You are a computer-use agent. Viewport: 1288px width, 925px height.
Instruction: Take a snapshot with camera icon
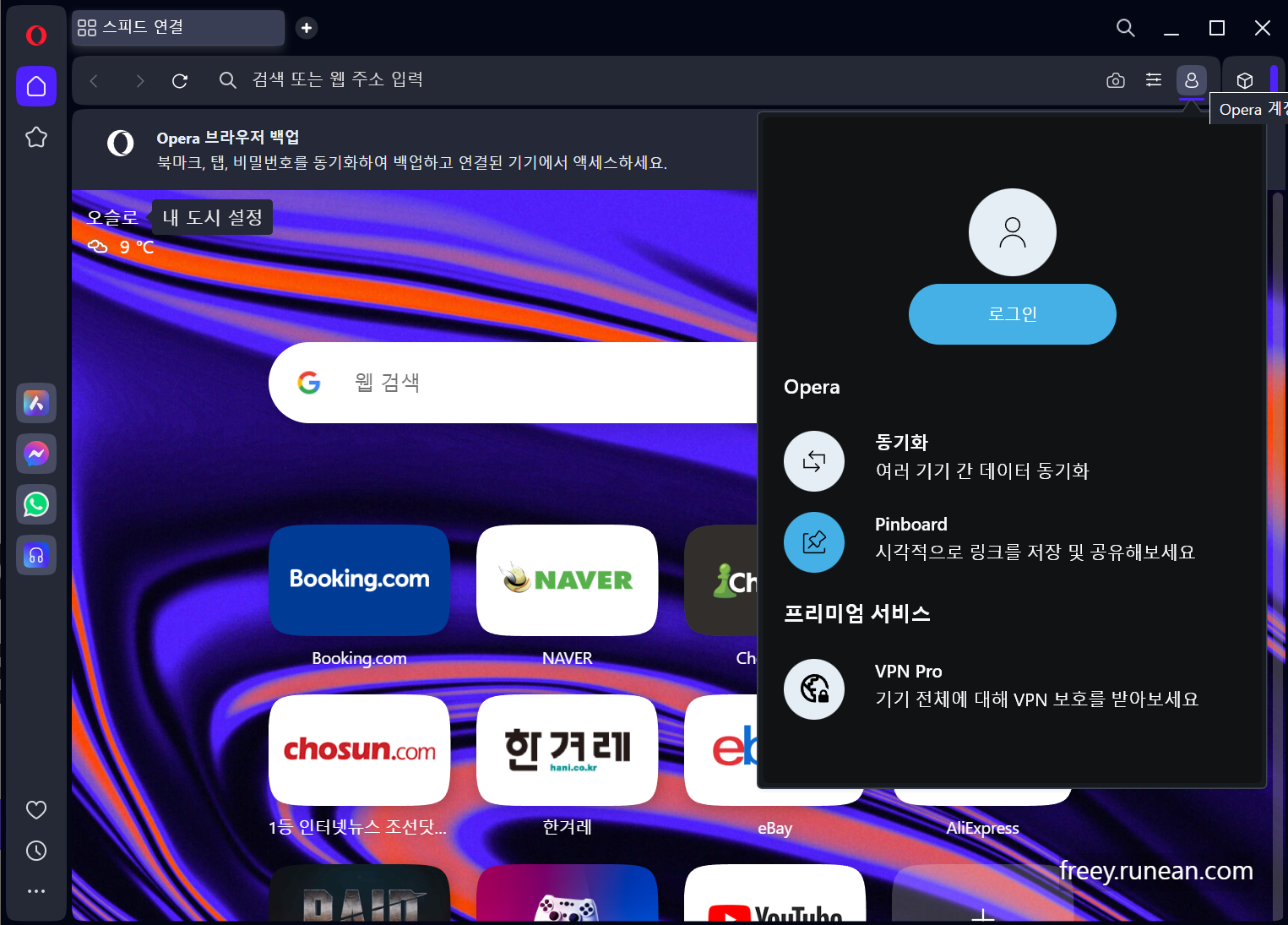pos(1116,80)
